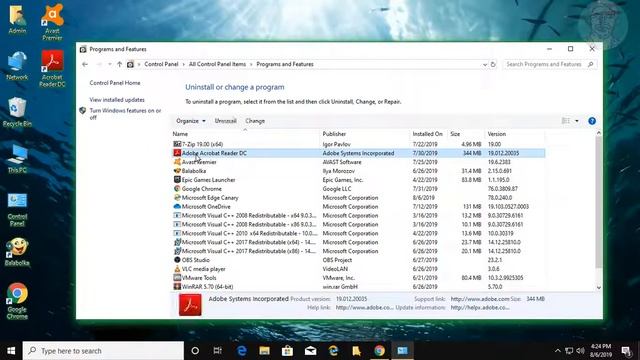Viewport: 640px width, 360px height.
Task: Click the Back navigation arrow
Action: pyautogui.click(x=85, y=64)
